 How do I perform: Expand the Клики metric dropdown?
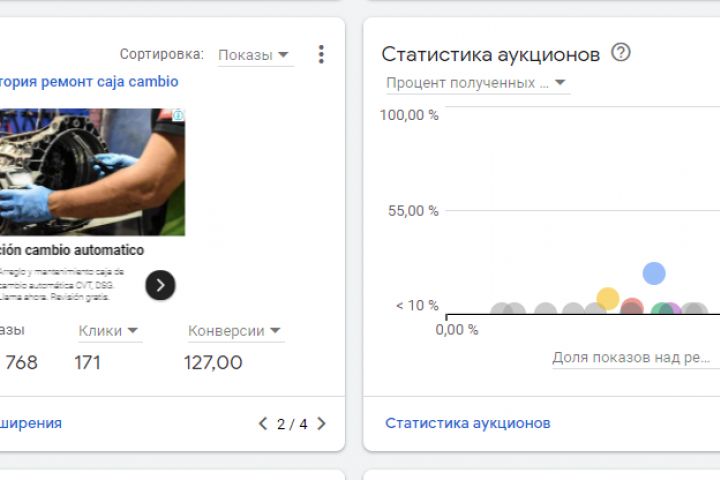(108, 331)
